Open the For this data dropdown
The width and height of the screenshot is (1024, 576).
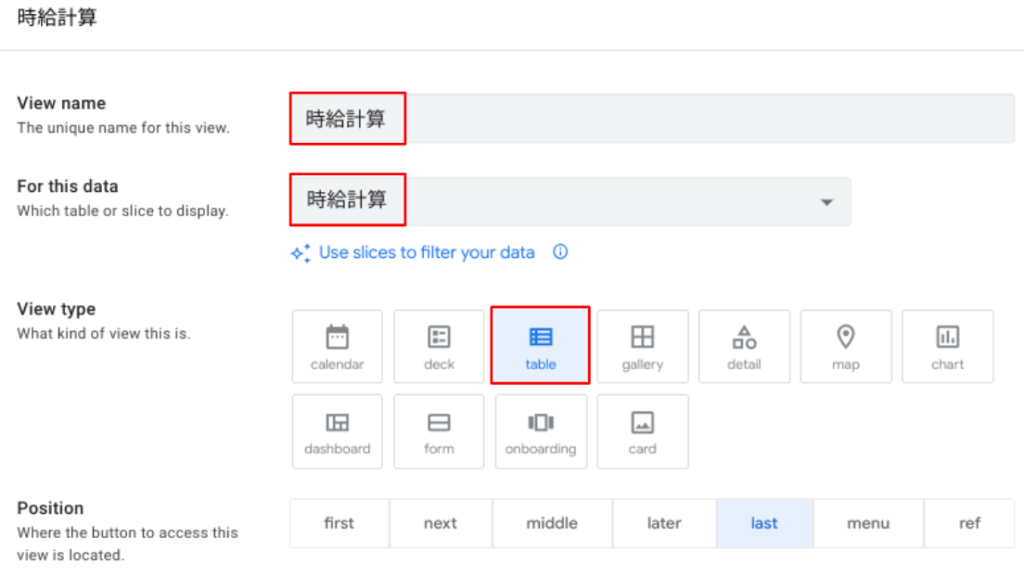click(x=570, y=201)
